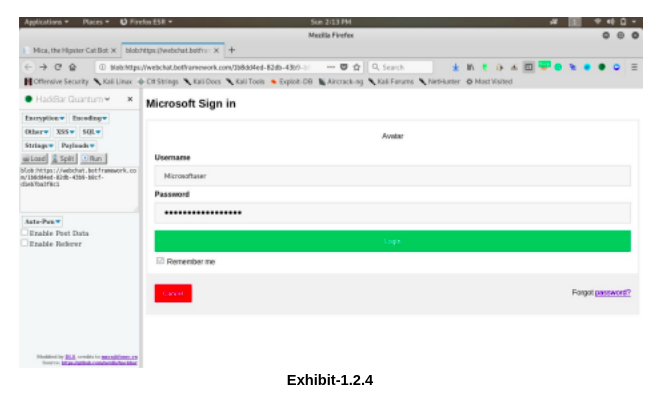Open the Applications menu

click(x=46, y=22)
